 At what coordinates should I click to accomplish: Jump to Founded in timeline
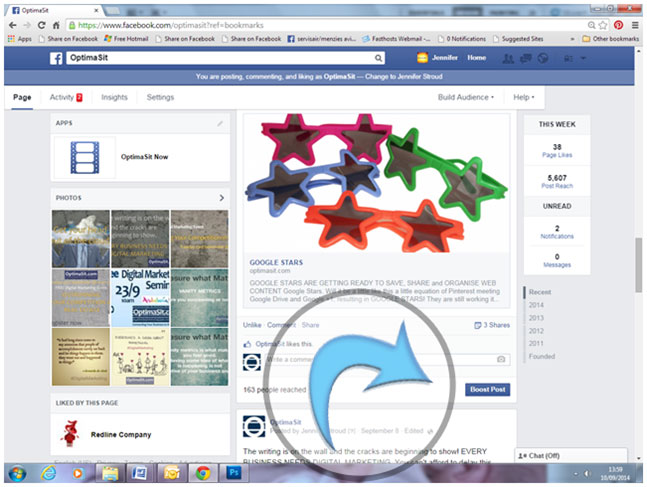point(542,357)
